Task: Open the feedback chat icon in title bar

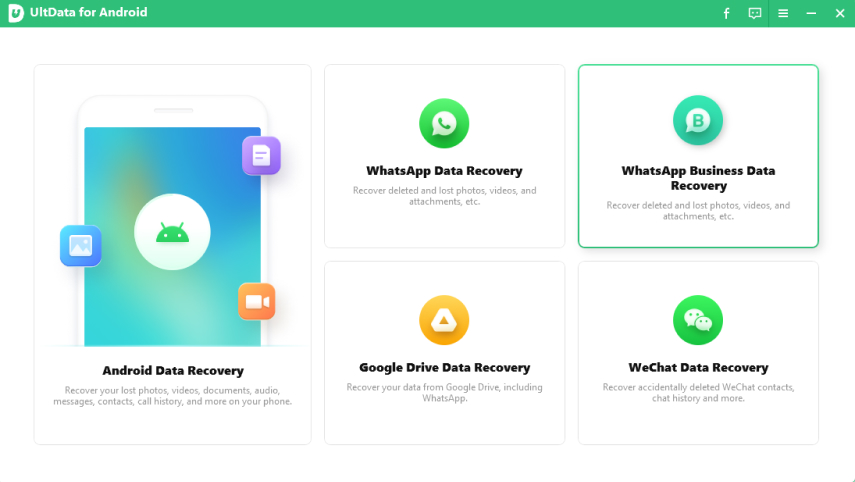Action: (755, 13)
